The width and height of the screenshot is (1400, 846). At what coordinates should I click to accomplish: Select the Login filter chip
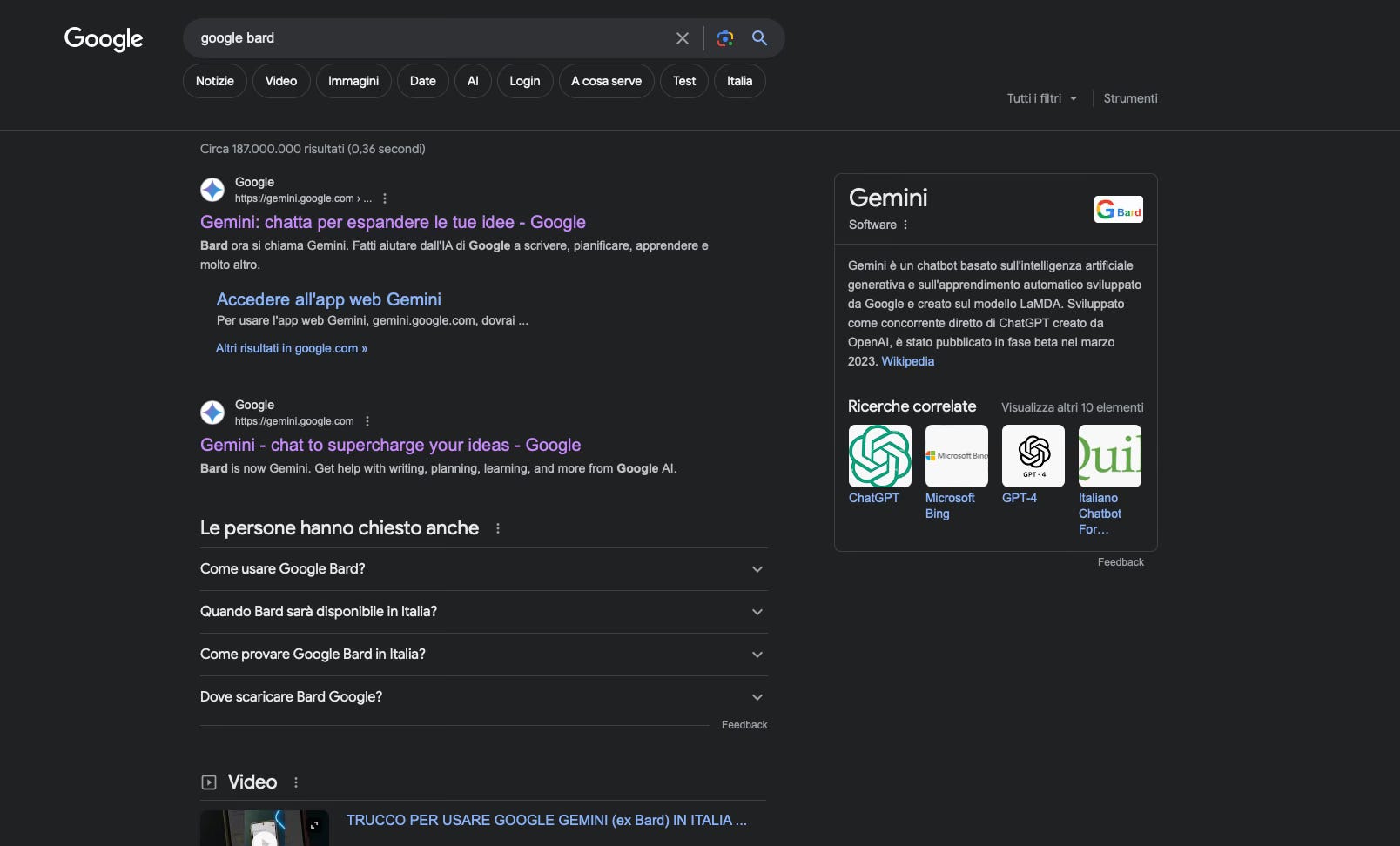[x=525, y=81]
